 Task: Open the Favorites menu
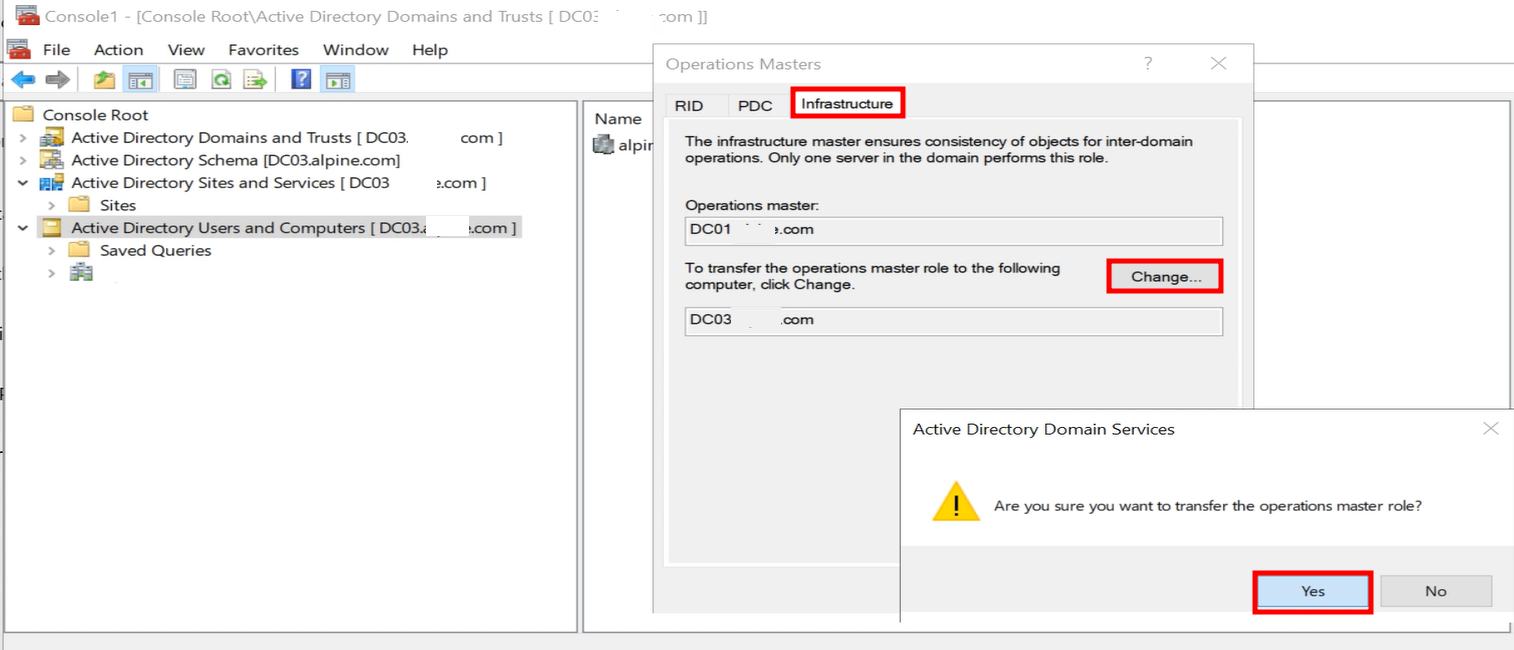(x=263, y=50)
